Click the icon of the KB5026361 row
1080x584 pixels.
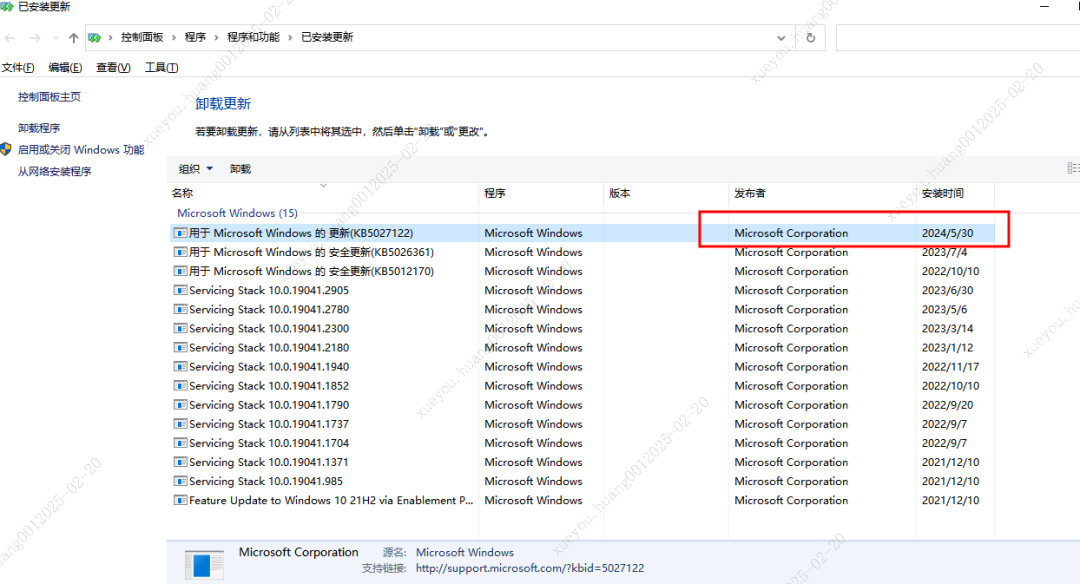coord(180,252)
